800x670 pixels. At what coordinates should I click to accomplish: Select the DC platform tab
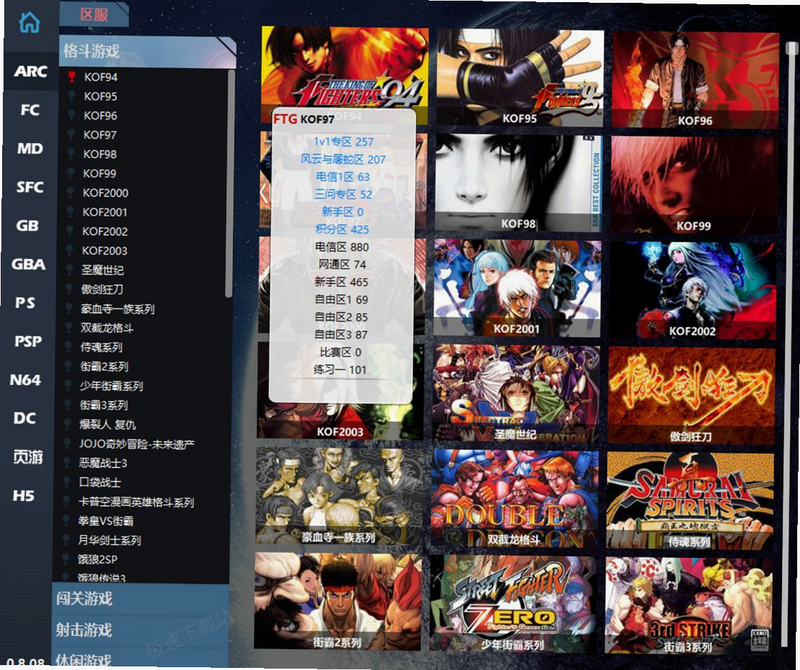24,418
